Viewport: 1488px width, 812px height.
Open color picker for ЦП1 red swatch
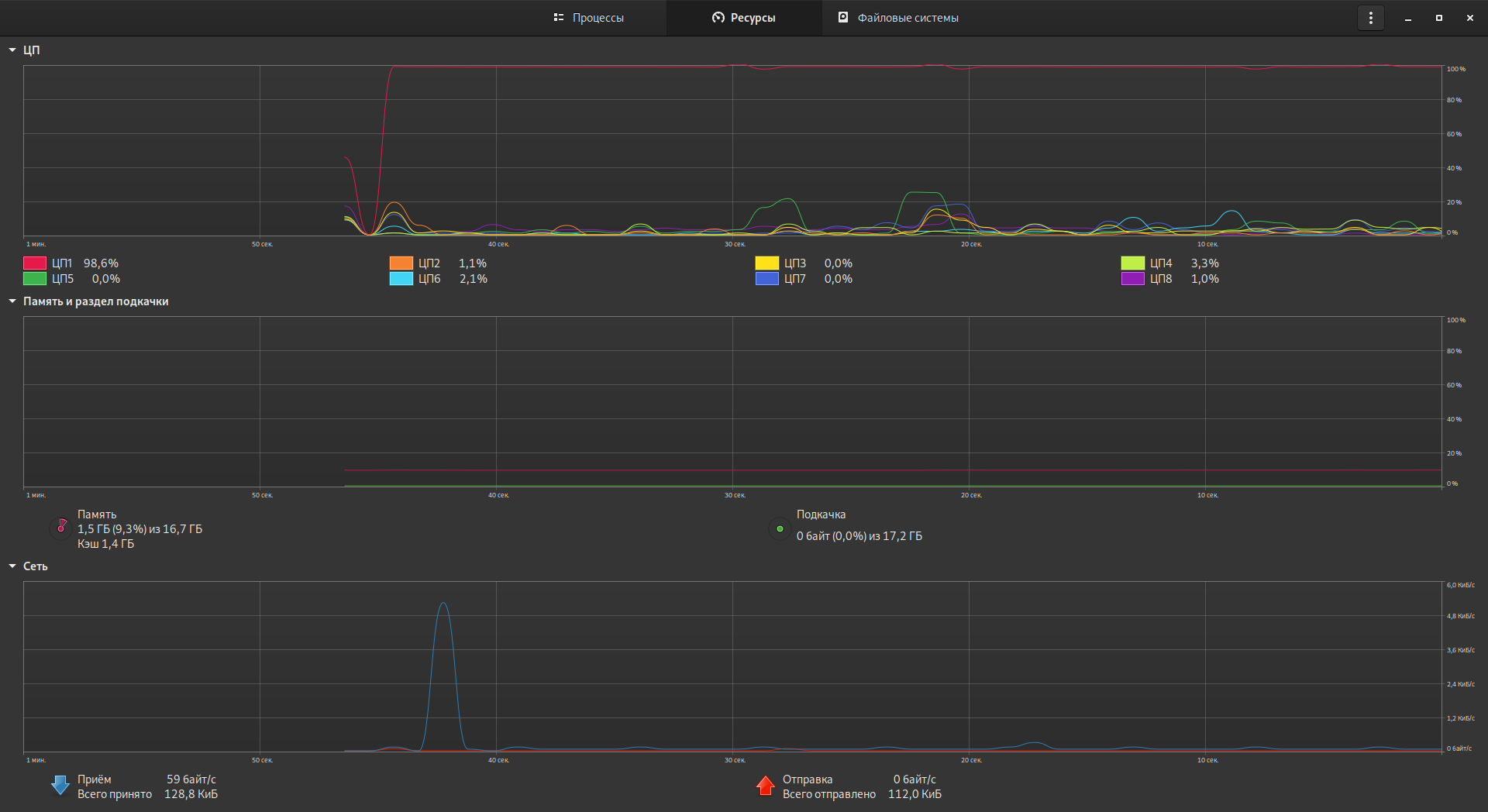tap(35, 263)
